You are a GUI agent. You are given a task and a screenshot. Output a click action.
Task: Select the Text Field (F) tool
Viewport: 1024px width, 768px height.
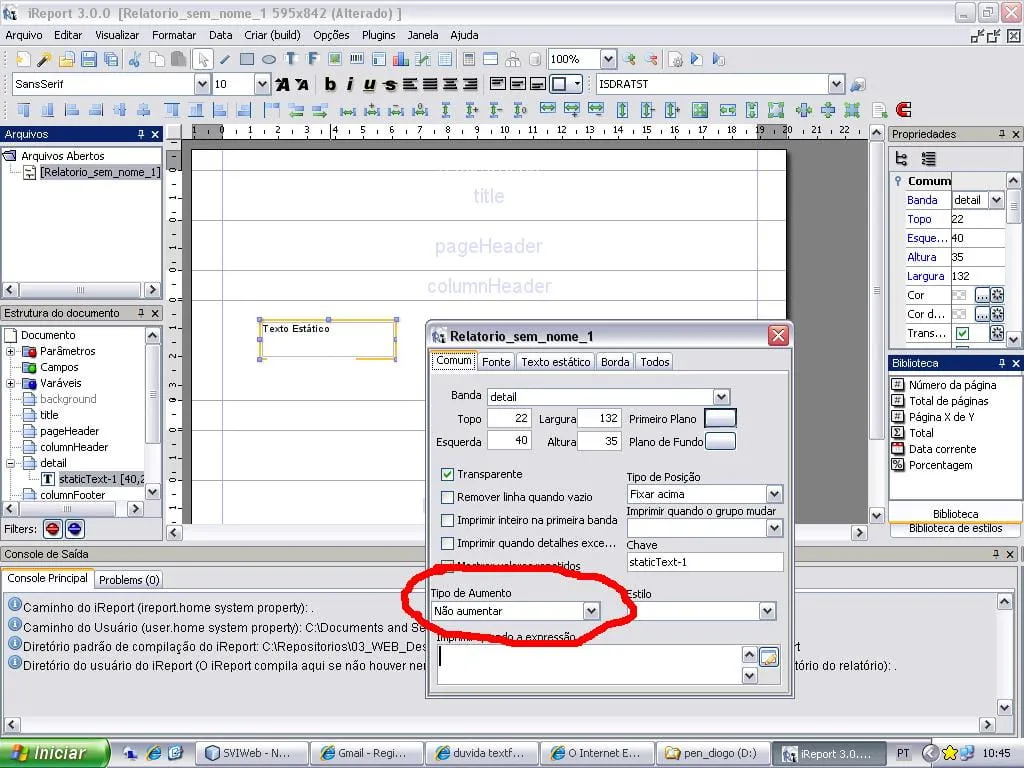[313, 60]
